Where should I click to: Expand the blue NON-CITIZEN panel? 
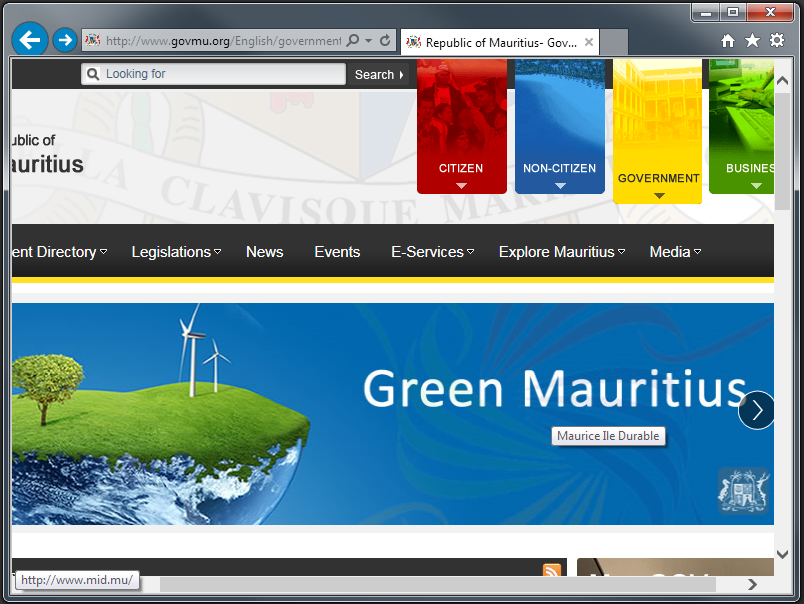559,126
